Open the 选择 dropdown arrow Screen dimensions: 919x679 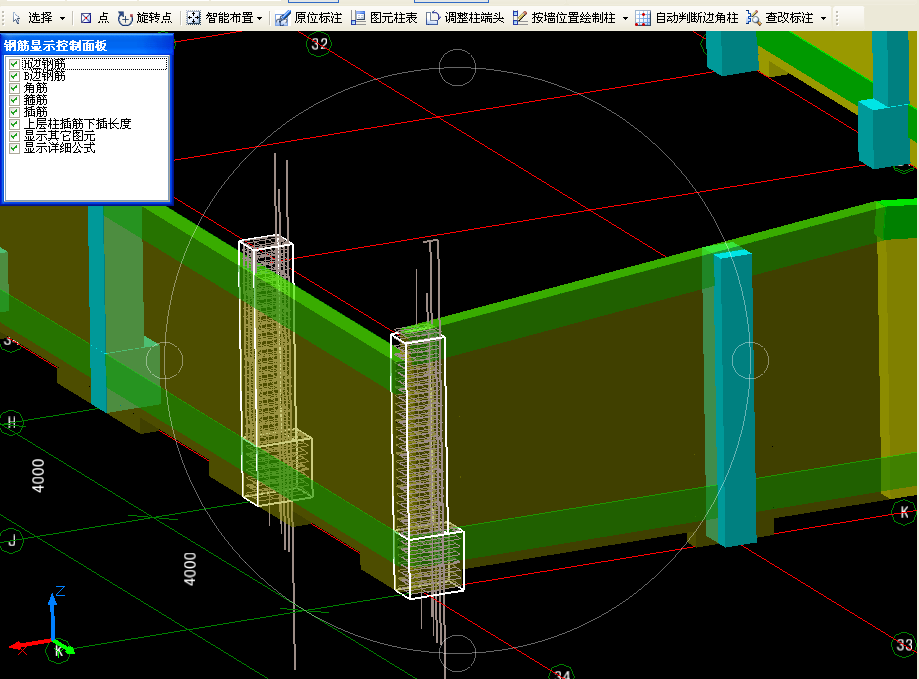[x=63, y=19]
